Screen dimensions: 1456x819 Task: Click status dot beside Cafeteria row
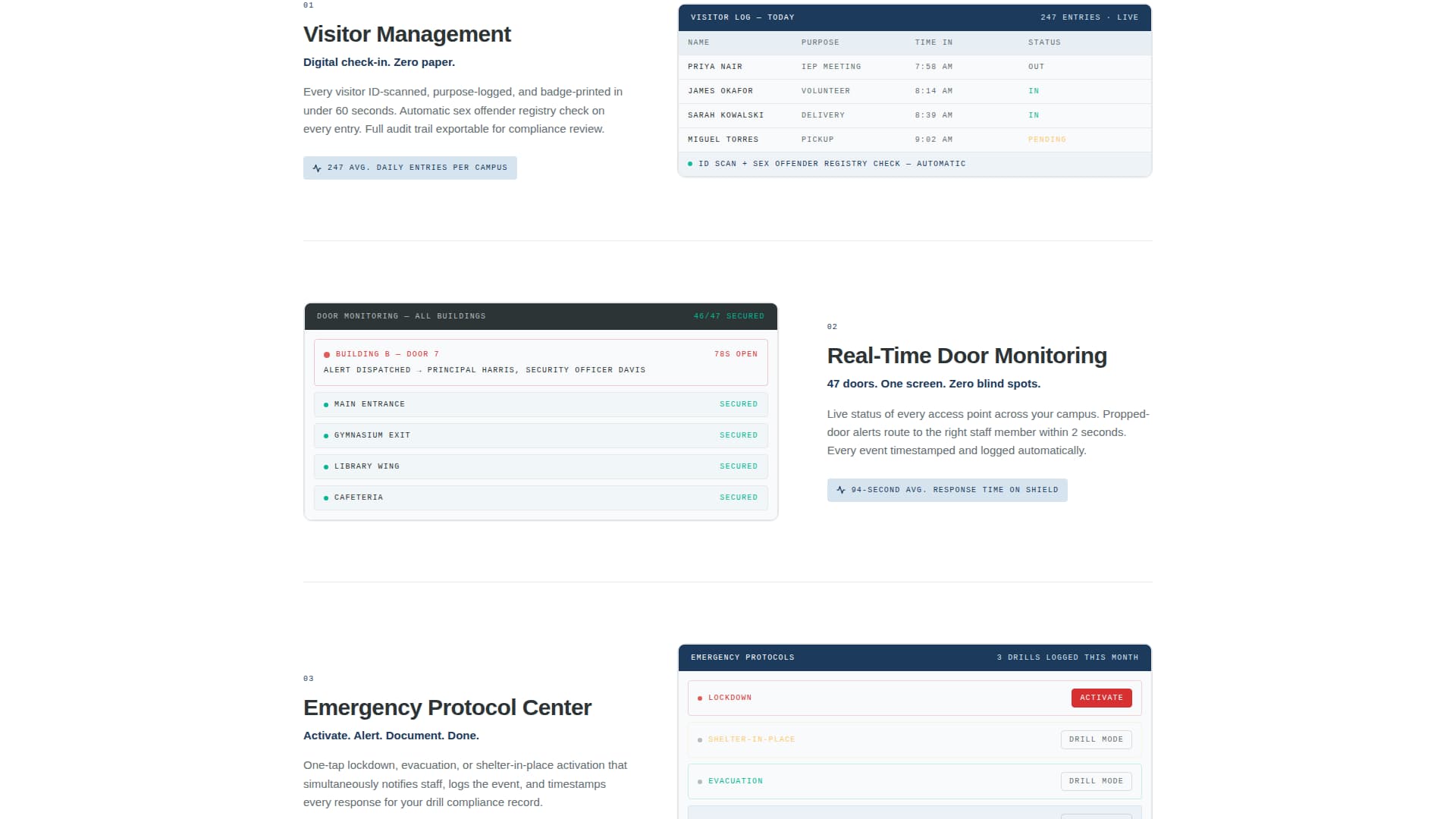tap(326, 498)
